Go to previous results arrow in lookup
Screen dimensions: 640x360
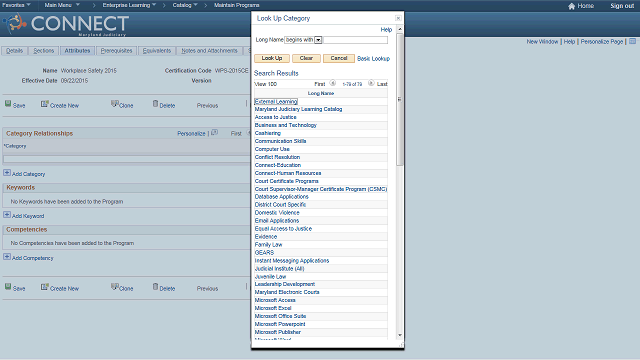[333, 83]
